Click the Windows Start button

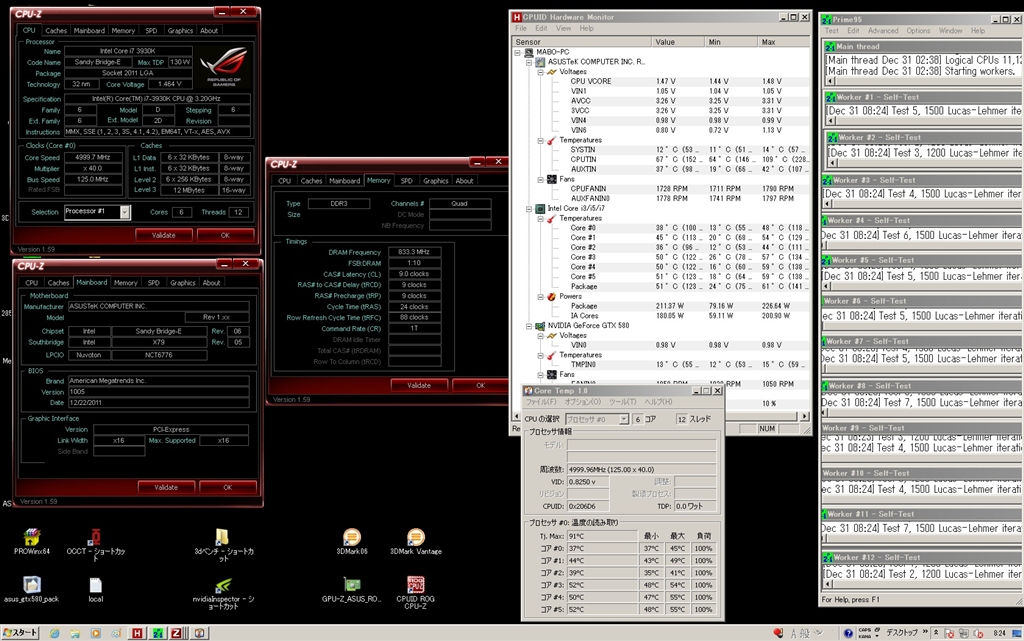click(18, 633)
